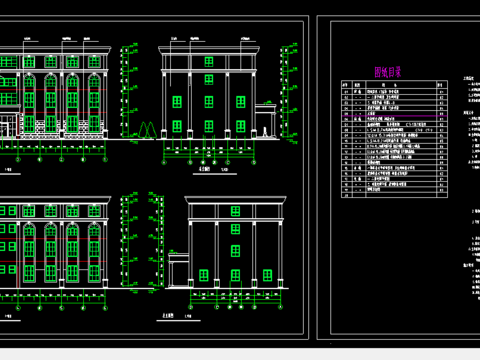The width and height of the screenshot is (480, 360).
Task: Click the entrance door on upper-left facade
Action: click(x=7, y=126)
